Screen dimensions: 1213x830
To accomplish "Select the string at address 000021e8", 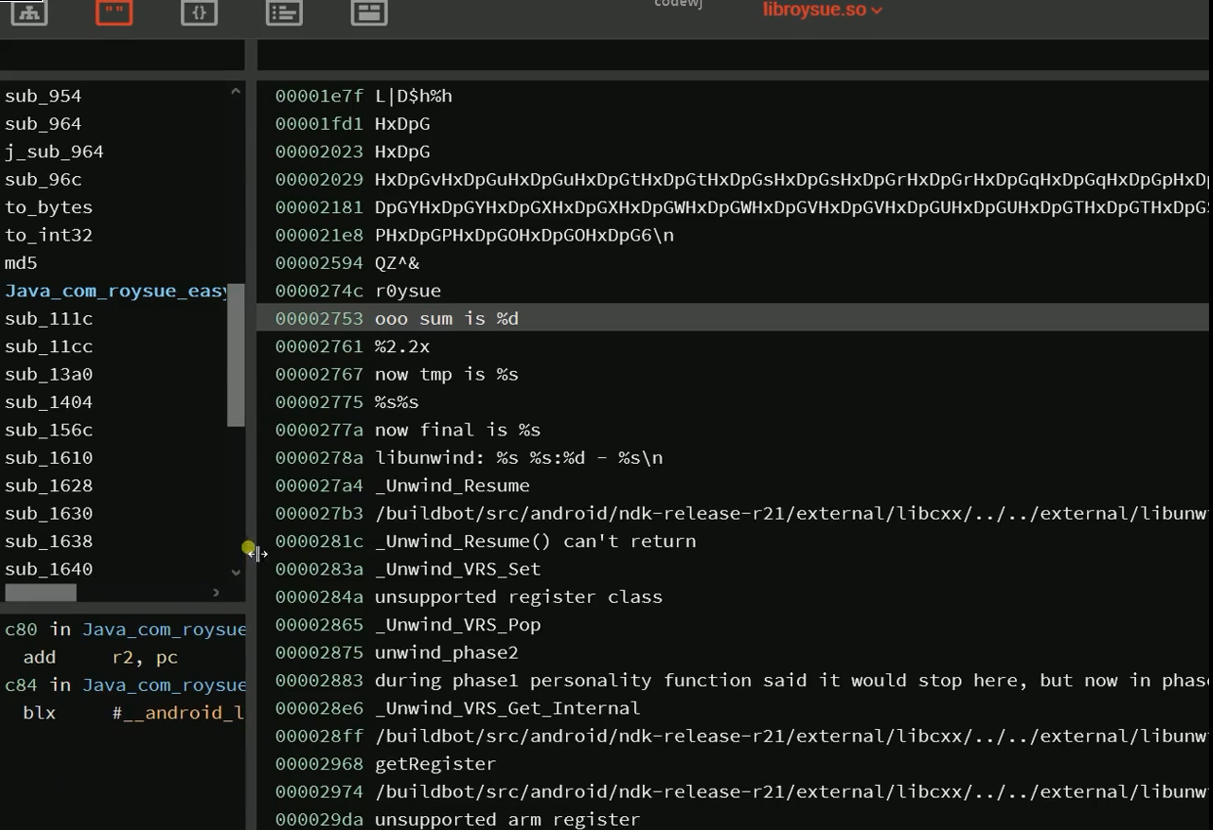I will 732,235.
